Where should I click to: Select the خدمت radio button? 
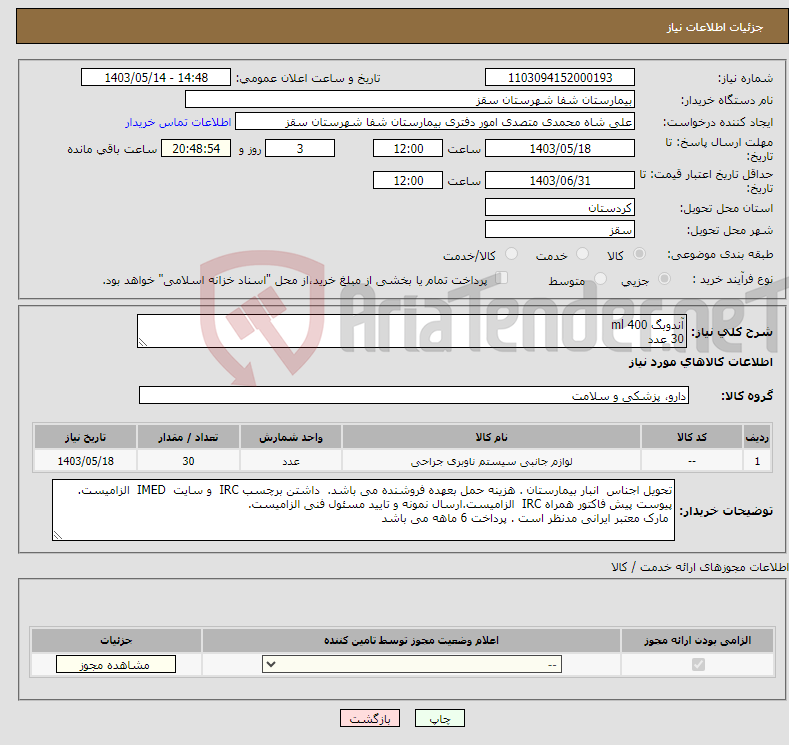tap(582, 254)
